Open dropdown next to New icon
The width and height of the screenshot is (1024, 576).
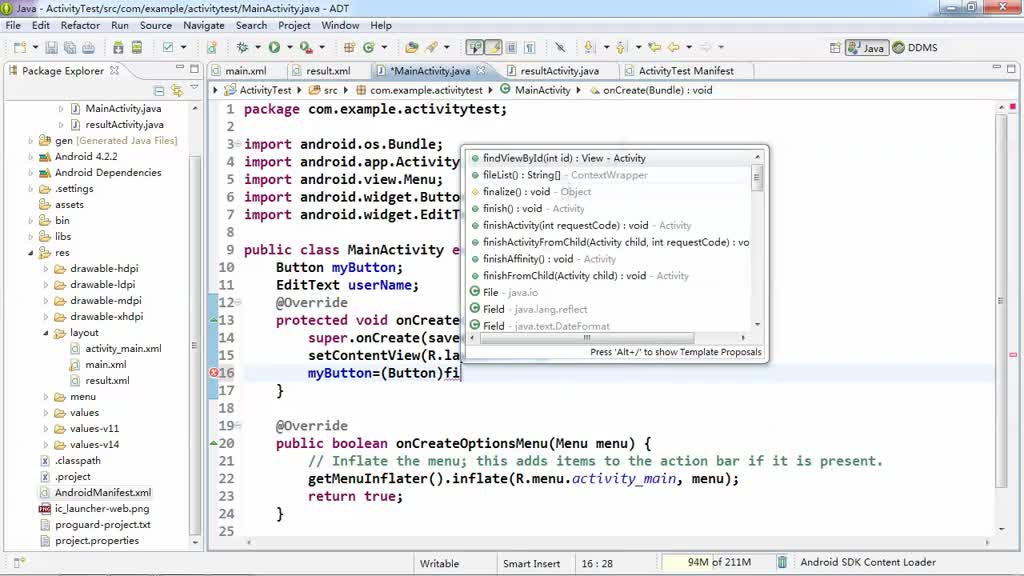[35, 48]
